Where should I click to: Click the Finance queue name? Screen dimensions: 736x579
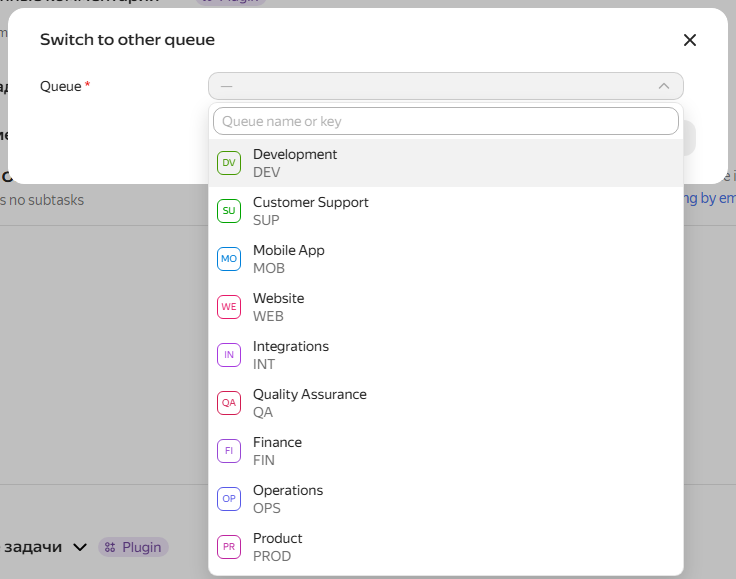(277, 442)
